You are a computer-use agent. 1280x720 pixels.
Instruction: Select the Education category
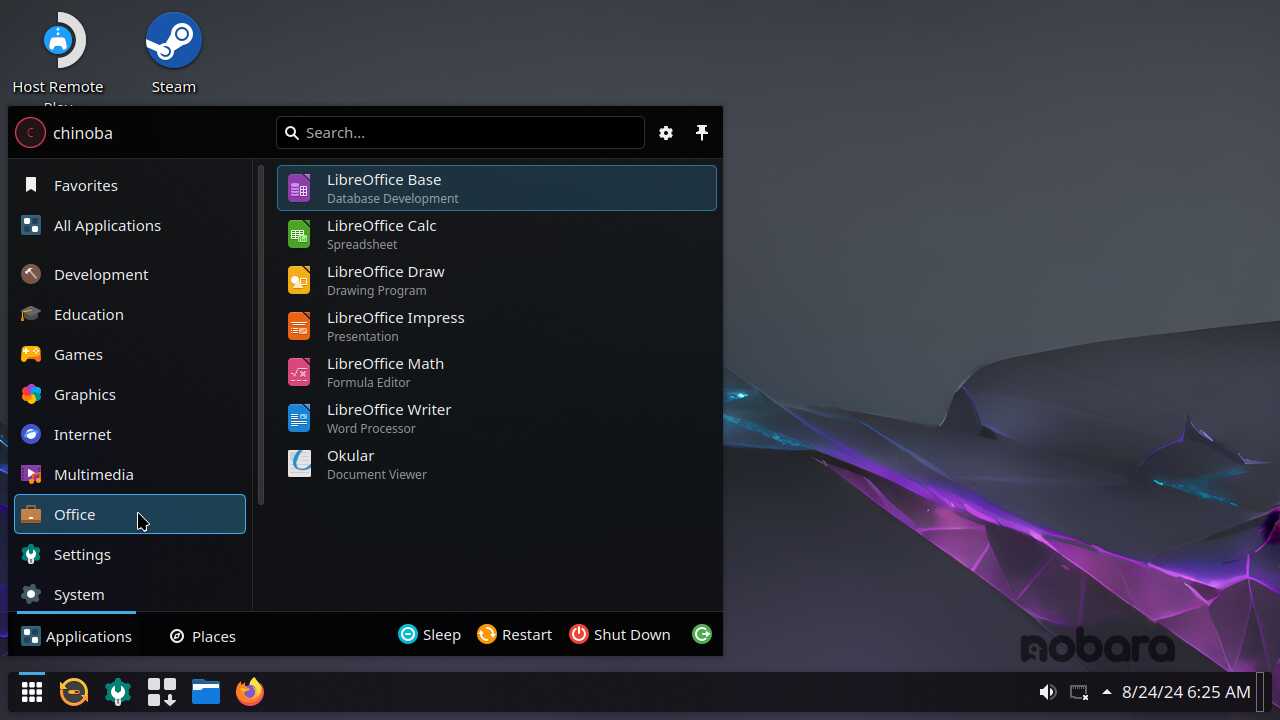pos(130,314)
